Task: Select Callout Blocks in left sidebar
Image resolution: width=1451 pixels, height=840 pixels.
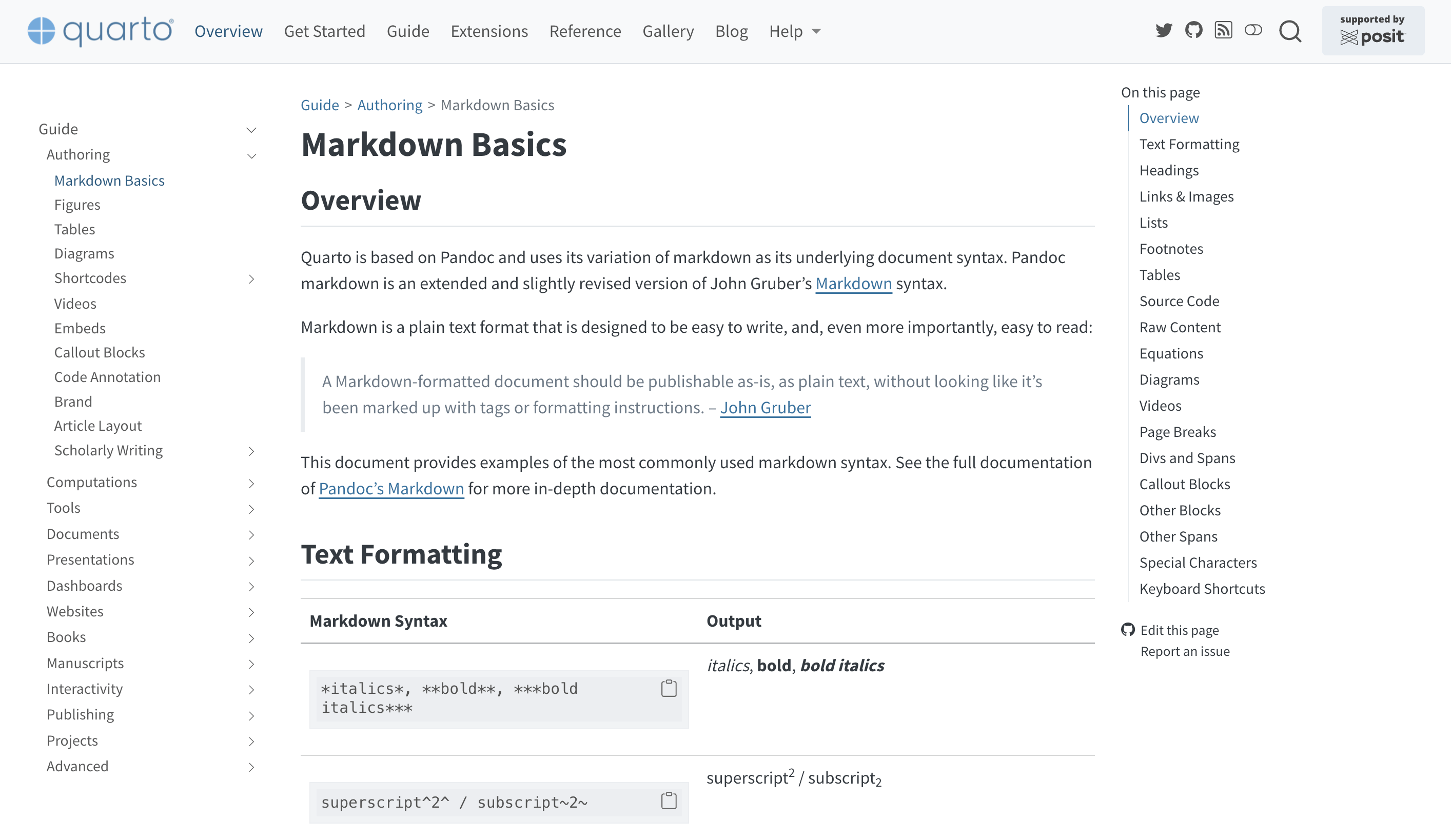Action: pos(100,352)
